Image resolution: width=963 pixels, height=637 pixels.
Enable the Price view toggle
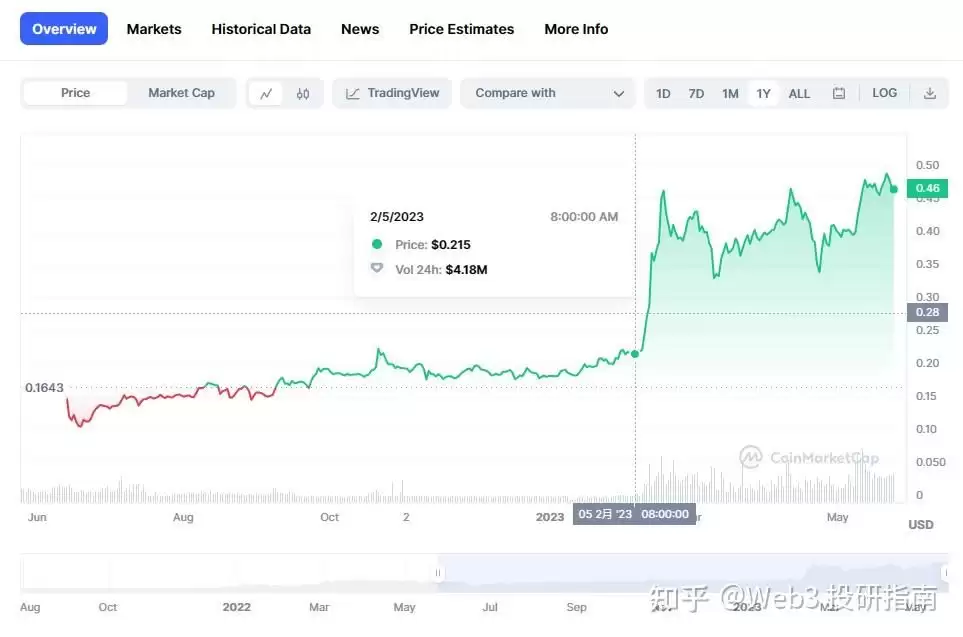coord(74,92)
